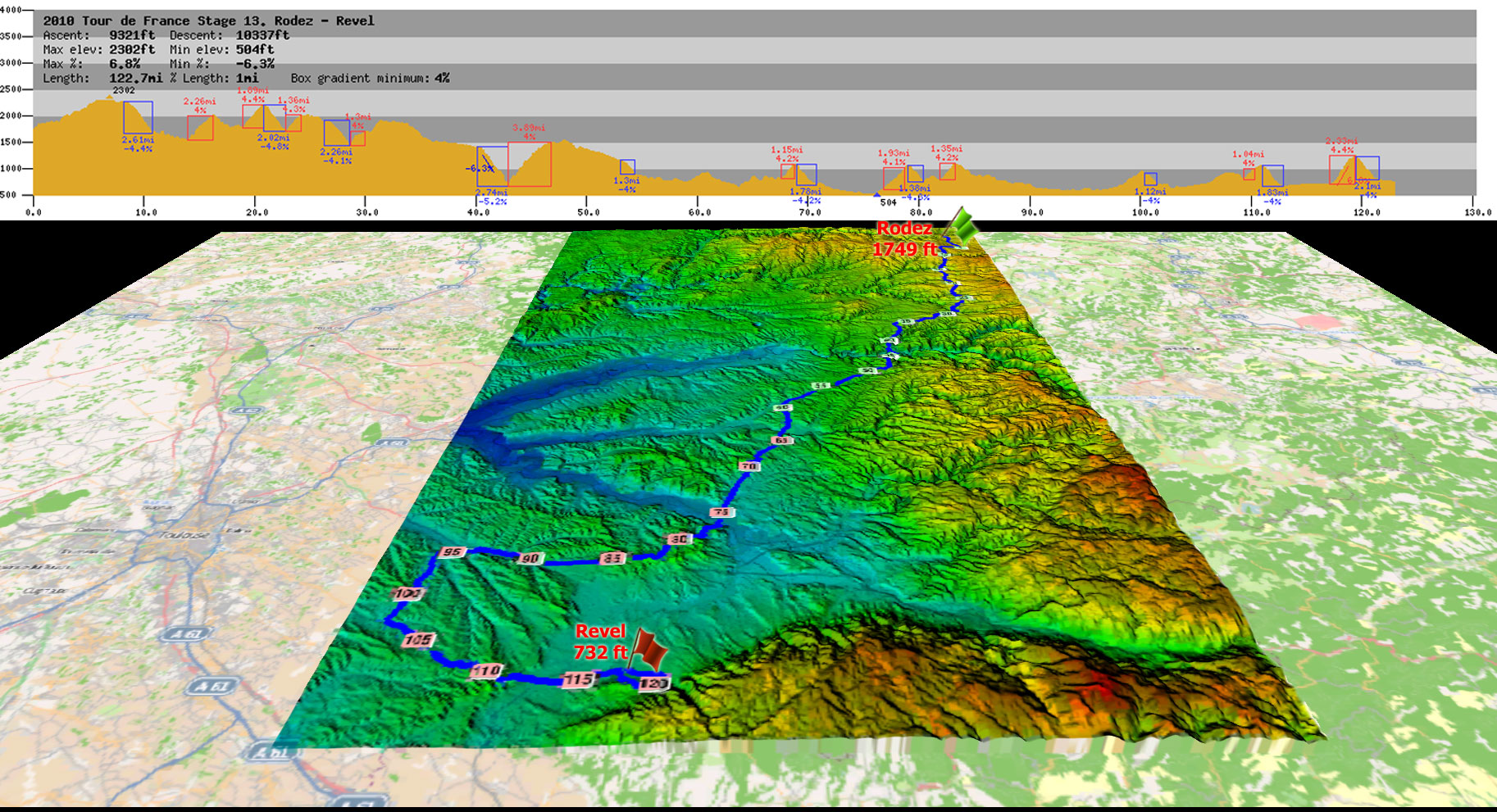Click mile marker 80 on the route
This screenshot has height=812, width=1497.
click(x=680, y=539)
